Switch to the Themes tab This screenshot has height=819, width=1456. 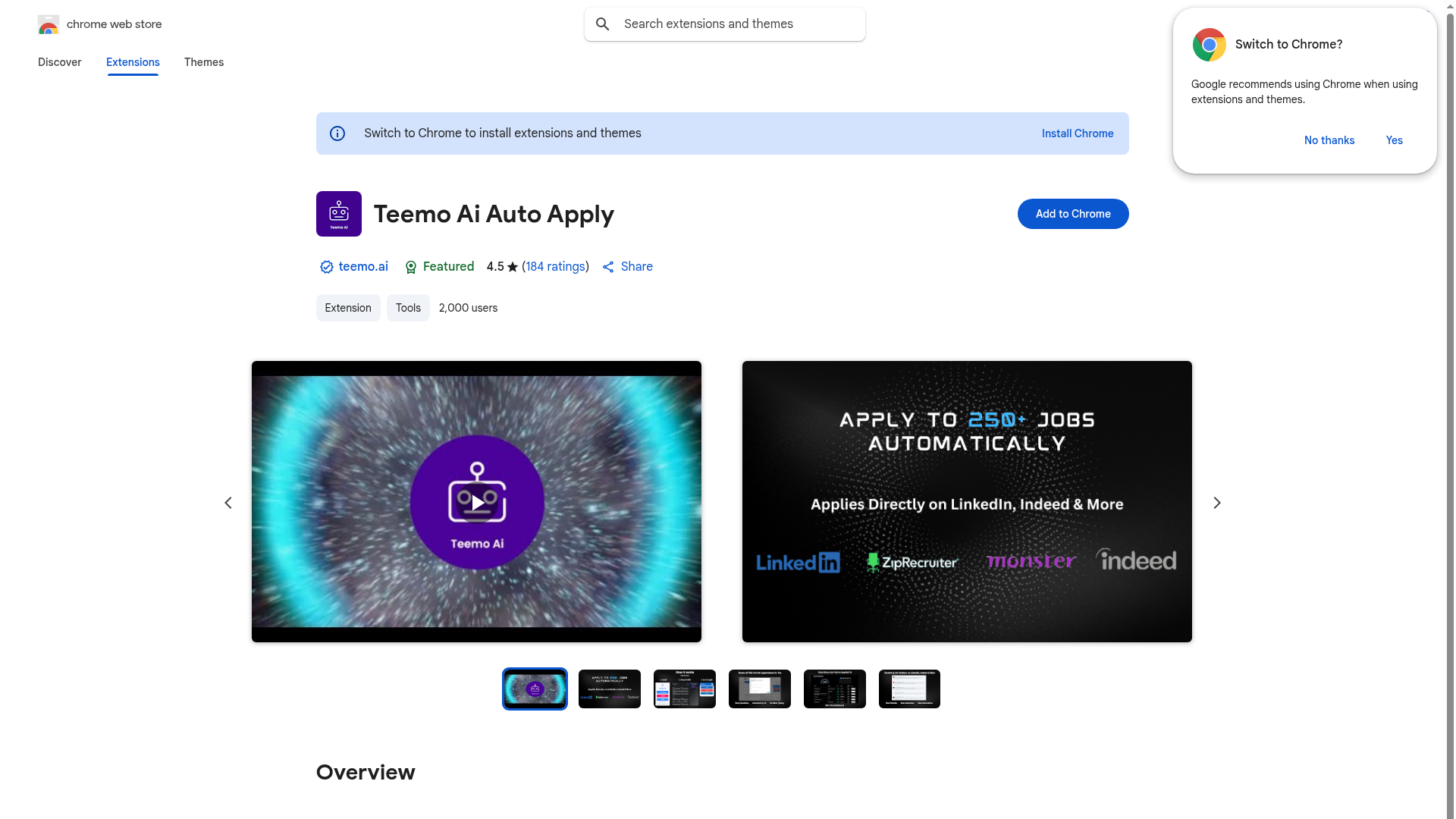(x=203, y=62)
